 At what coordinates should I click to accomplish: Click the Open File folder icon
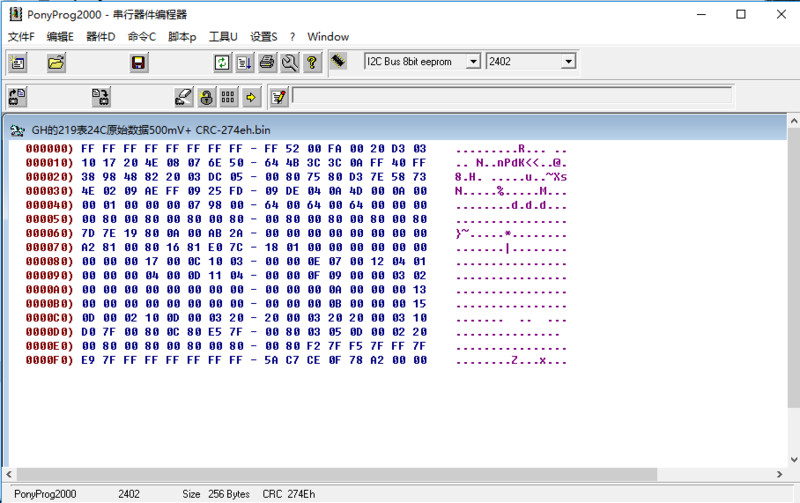(57, 63)
